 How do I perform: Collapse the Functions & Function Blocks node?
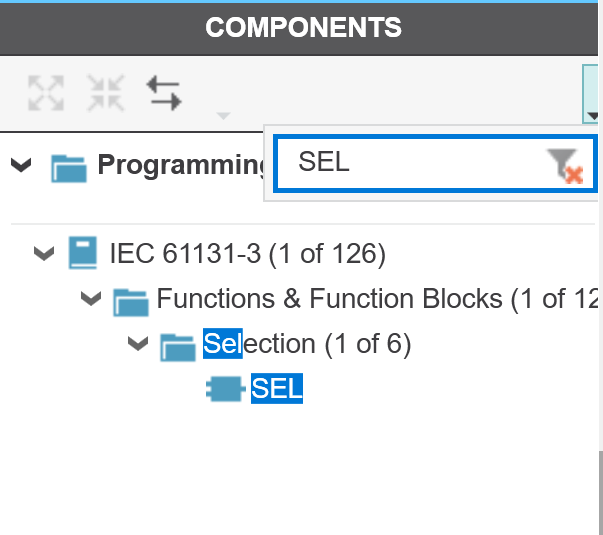point(91,299)
